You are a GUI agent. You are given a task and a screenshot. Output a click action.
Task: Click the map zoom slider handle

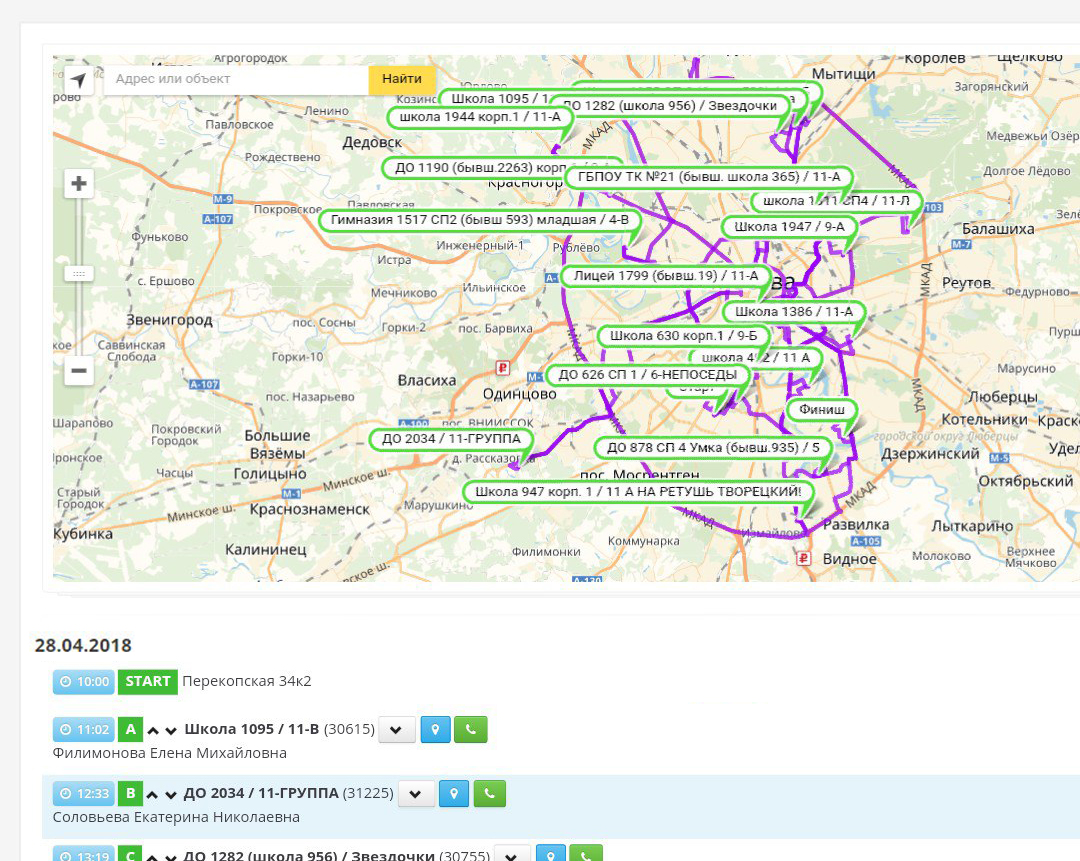pyautogui.click(x=79, y=274)
